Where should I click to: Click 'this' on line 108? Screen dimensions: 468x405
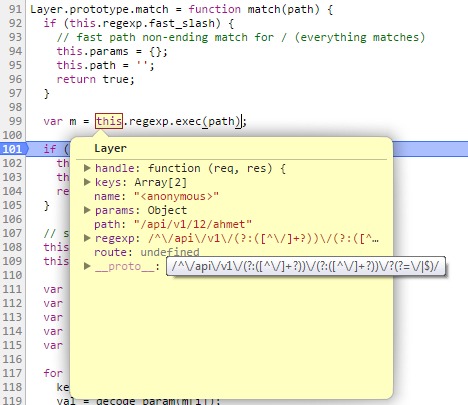click(56, 247)
